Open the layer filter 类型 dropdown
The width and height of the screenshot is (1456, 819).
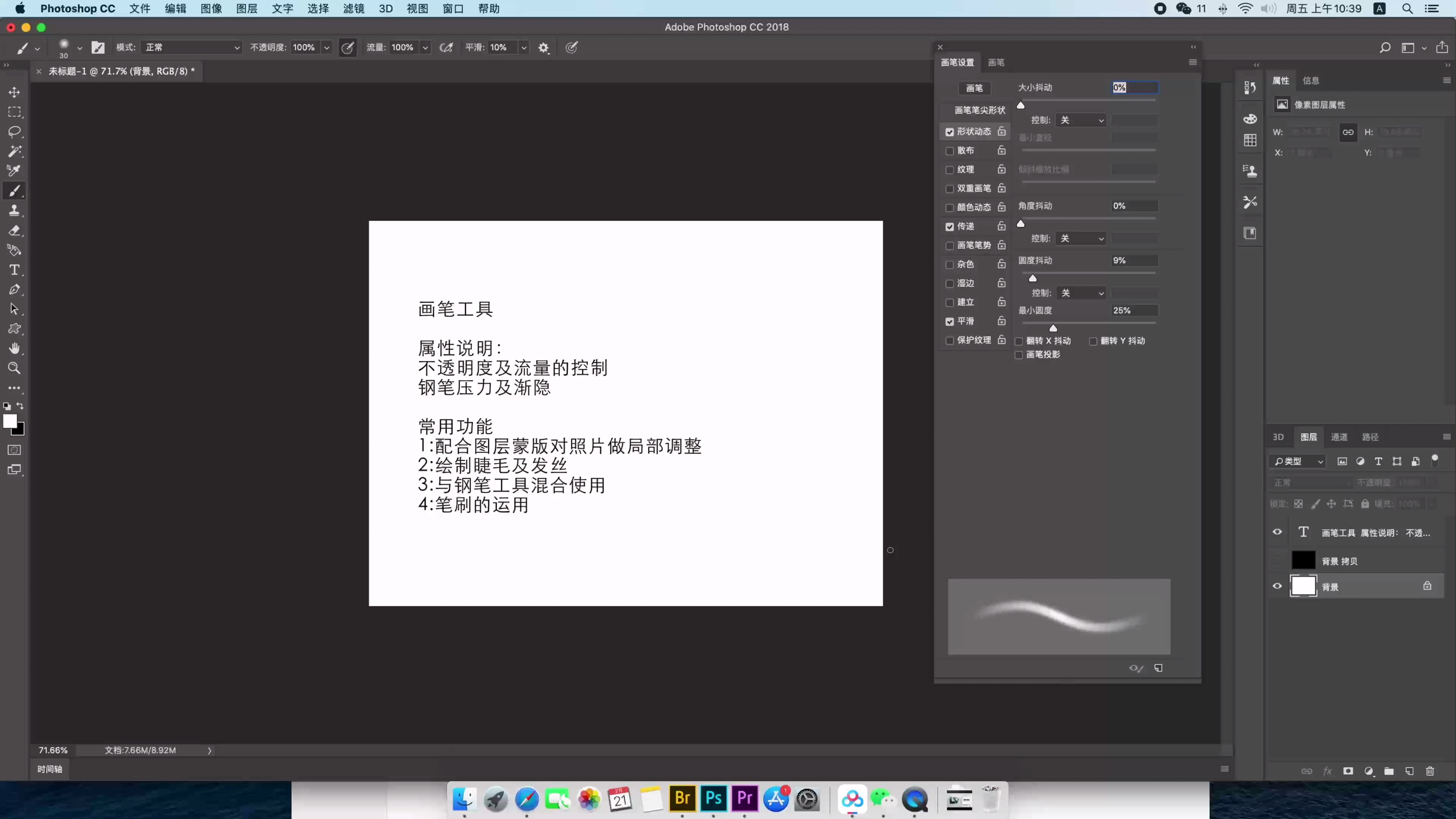pyautogui.click(x=1298, y=461)
